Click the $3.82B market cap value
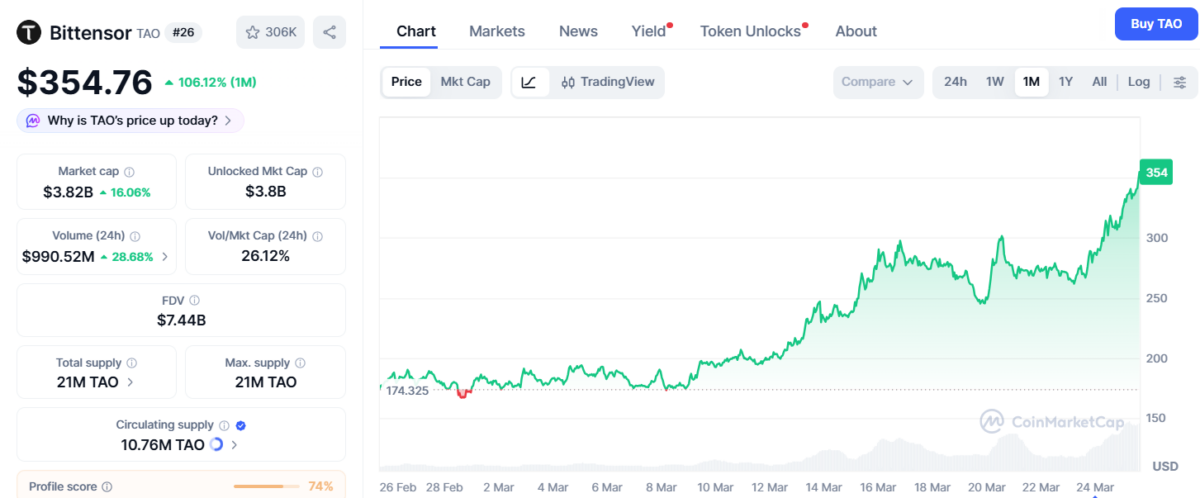 (68, 192)
